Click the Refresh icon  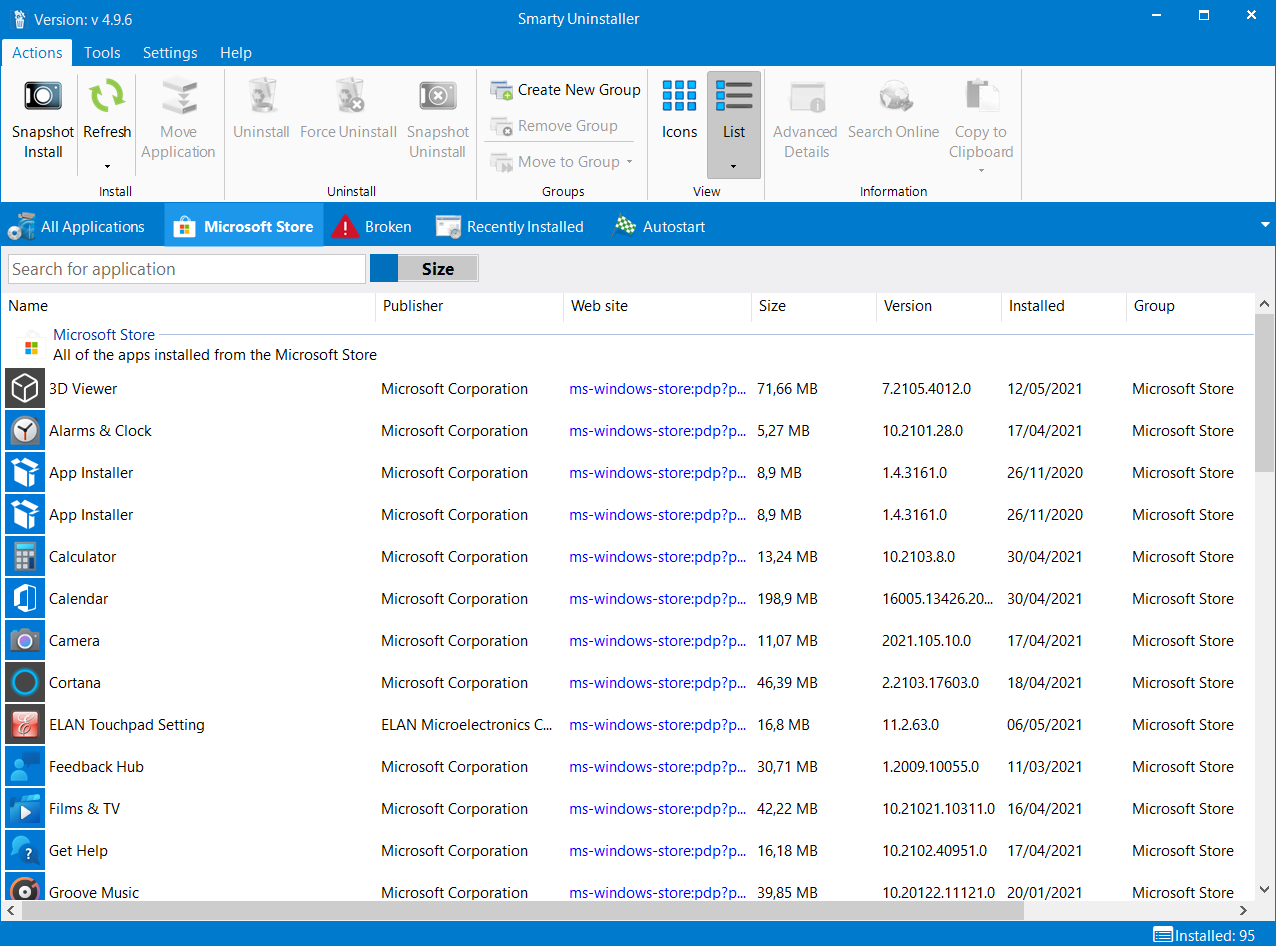pyautogui.click(x=107, y=97)
